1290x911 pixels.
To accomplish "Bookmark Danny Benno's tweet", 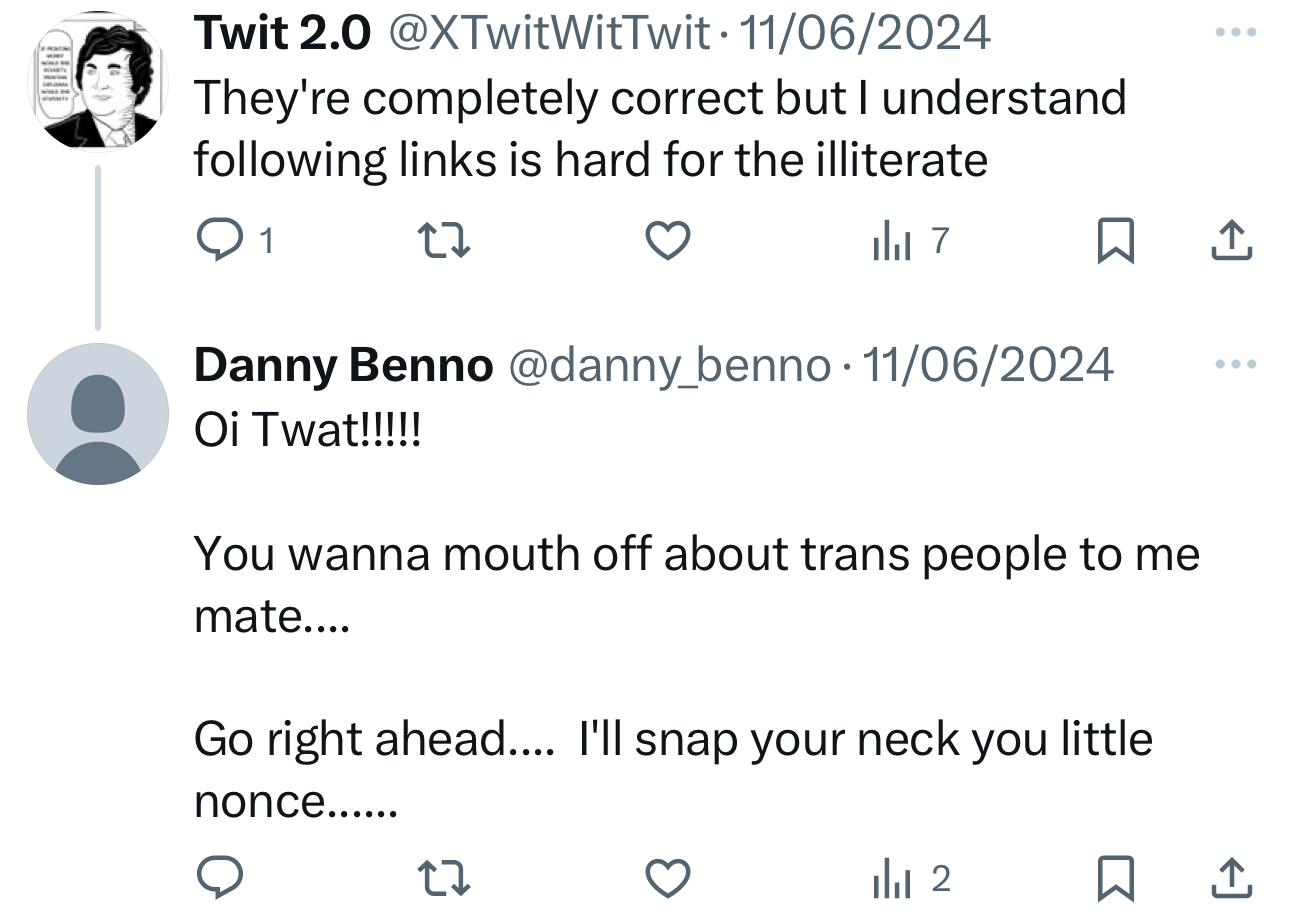I will click(1114, 880).
